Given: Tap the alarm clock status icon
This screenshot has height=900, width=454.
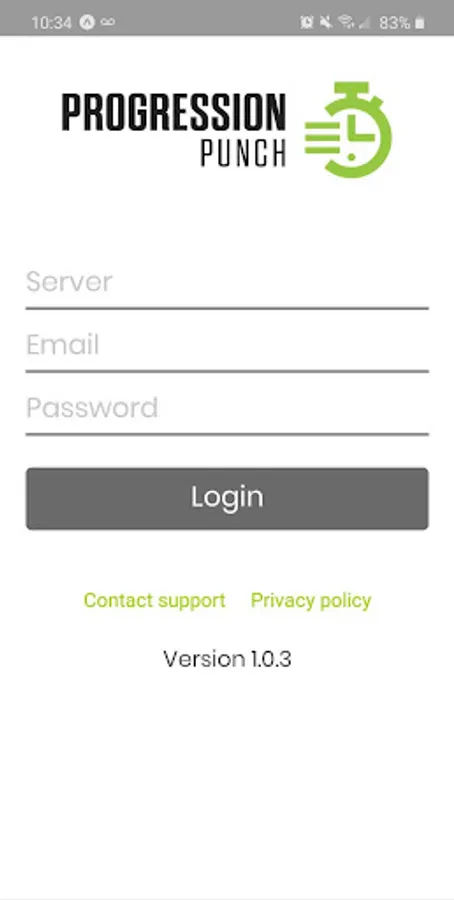Looking at the screenshot, I should [x=306, y=22].
